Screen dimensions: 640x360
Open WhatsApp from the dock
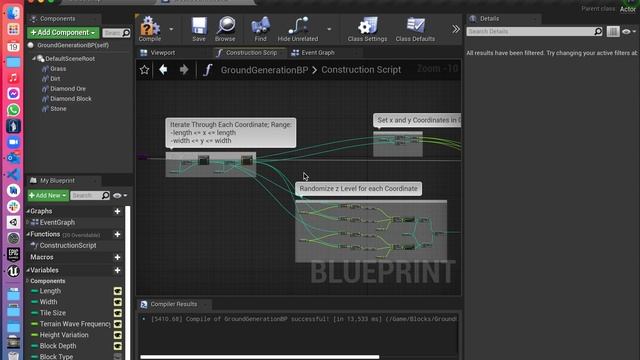(13, 110)
